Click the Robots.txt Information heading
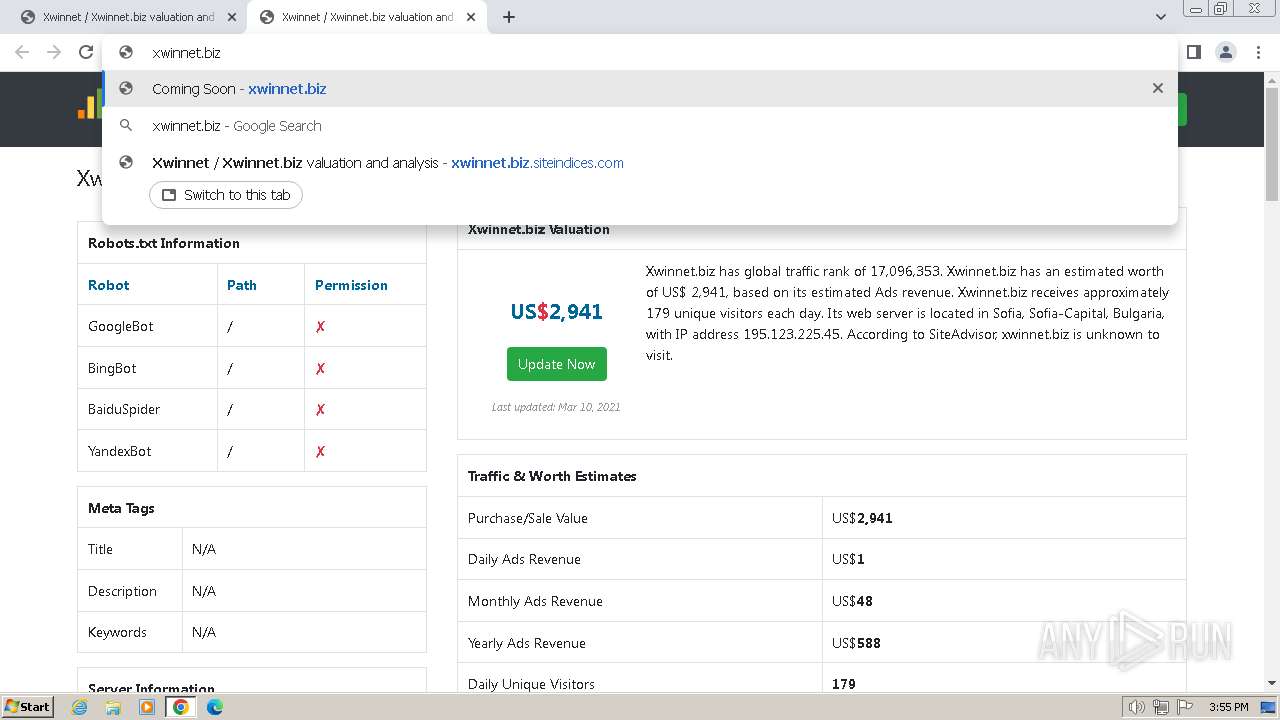 click(164, 243)
